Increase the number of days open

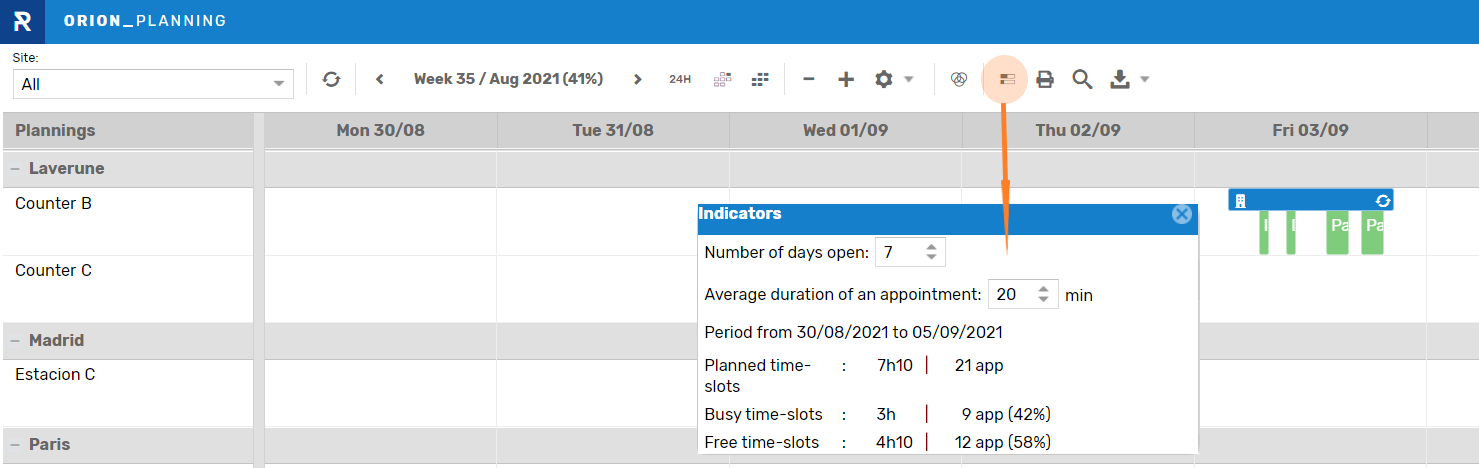pos(932,247)
